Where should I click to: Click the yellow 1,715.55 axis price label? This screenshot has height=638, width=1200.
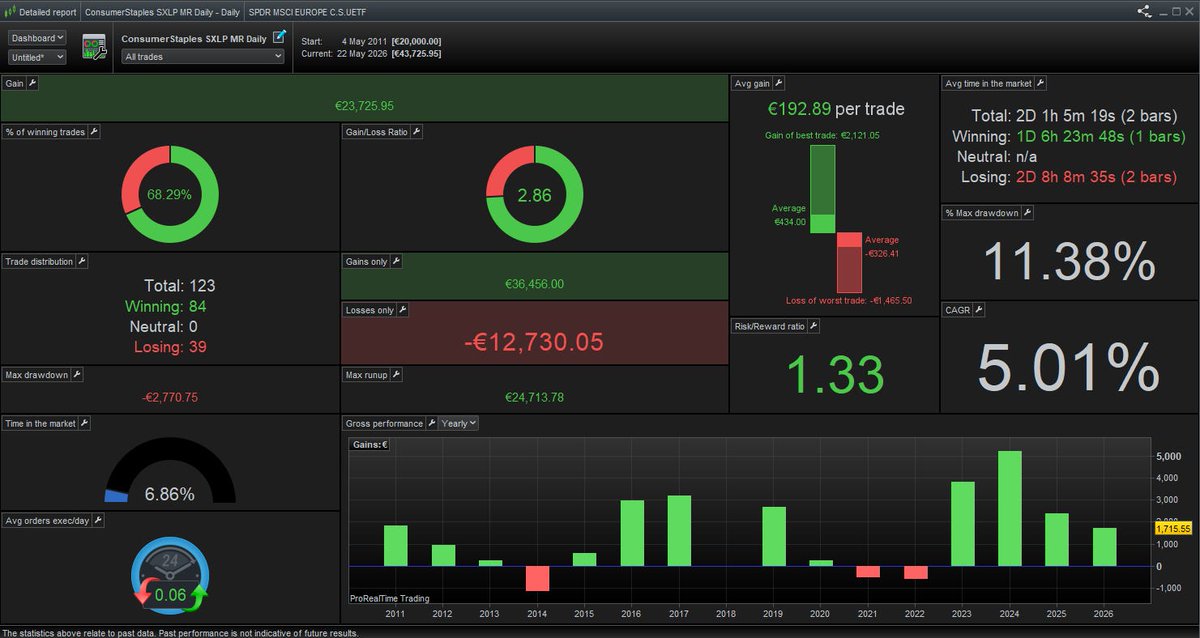[x=1174, y=527]
